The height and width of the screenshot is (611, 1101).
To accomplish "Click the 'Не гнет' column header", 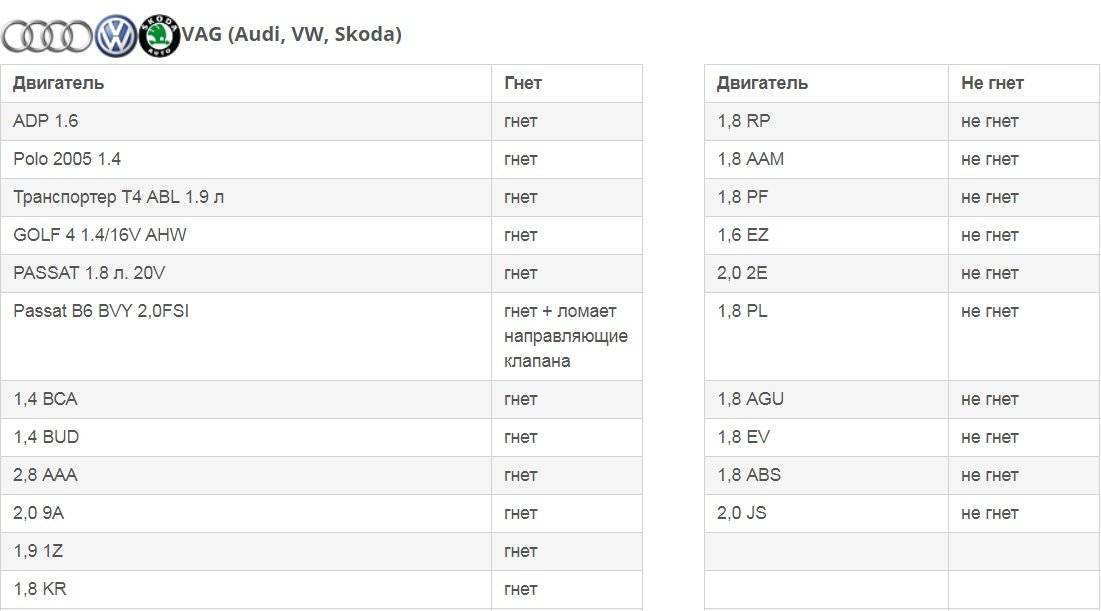I will [1024, 84].
